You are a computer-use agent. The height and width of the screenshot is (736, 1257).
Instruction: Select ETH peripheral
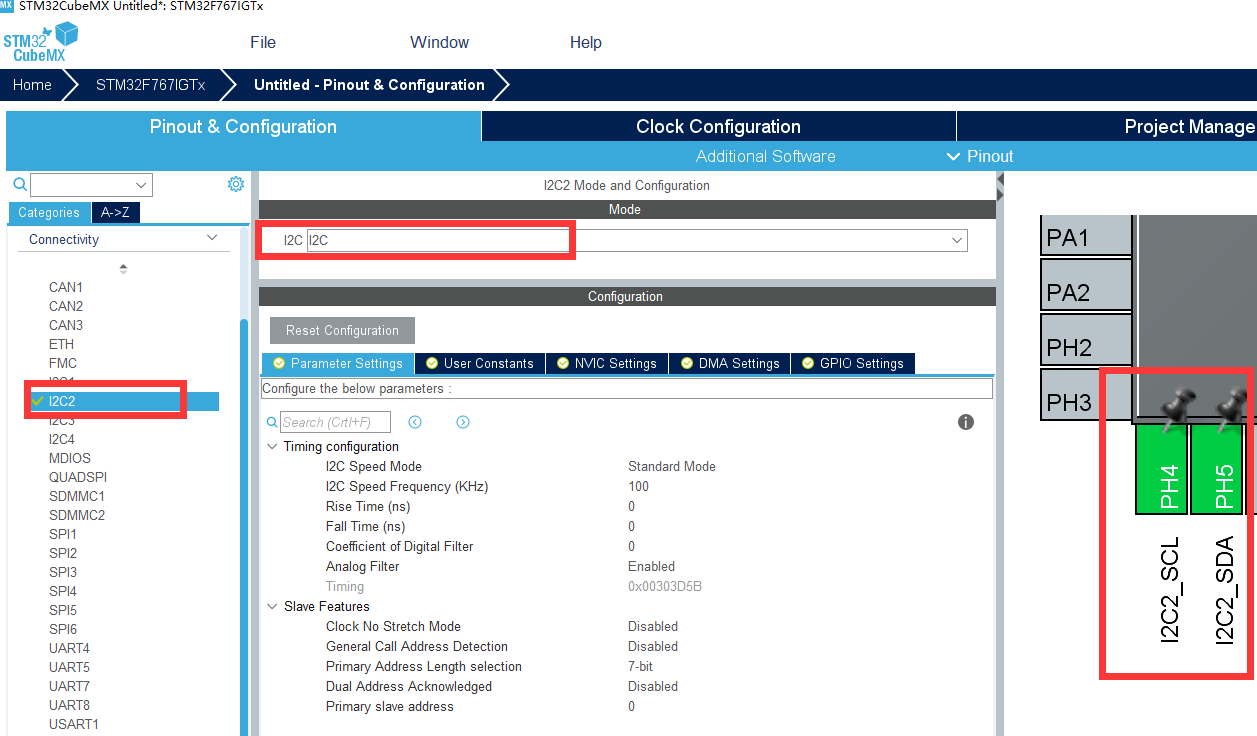pos(61,344)
